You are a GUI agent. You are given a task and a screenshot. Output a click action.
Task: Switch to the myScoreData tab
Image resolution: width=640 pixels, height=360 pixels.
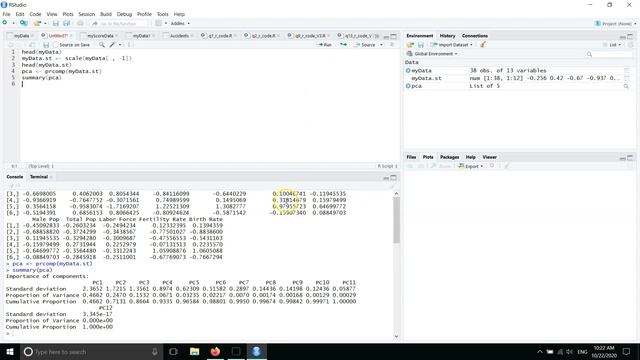100,36
